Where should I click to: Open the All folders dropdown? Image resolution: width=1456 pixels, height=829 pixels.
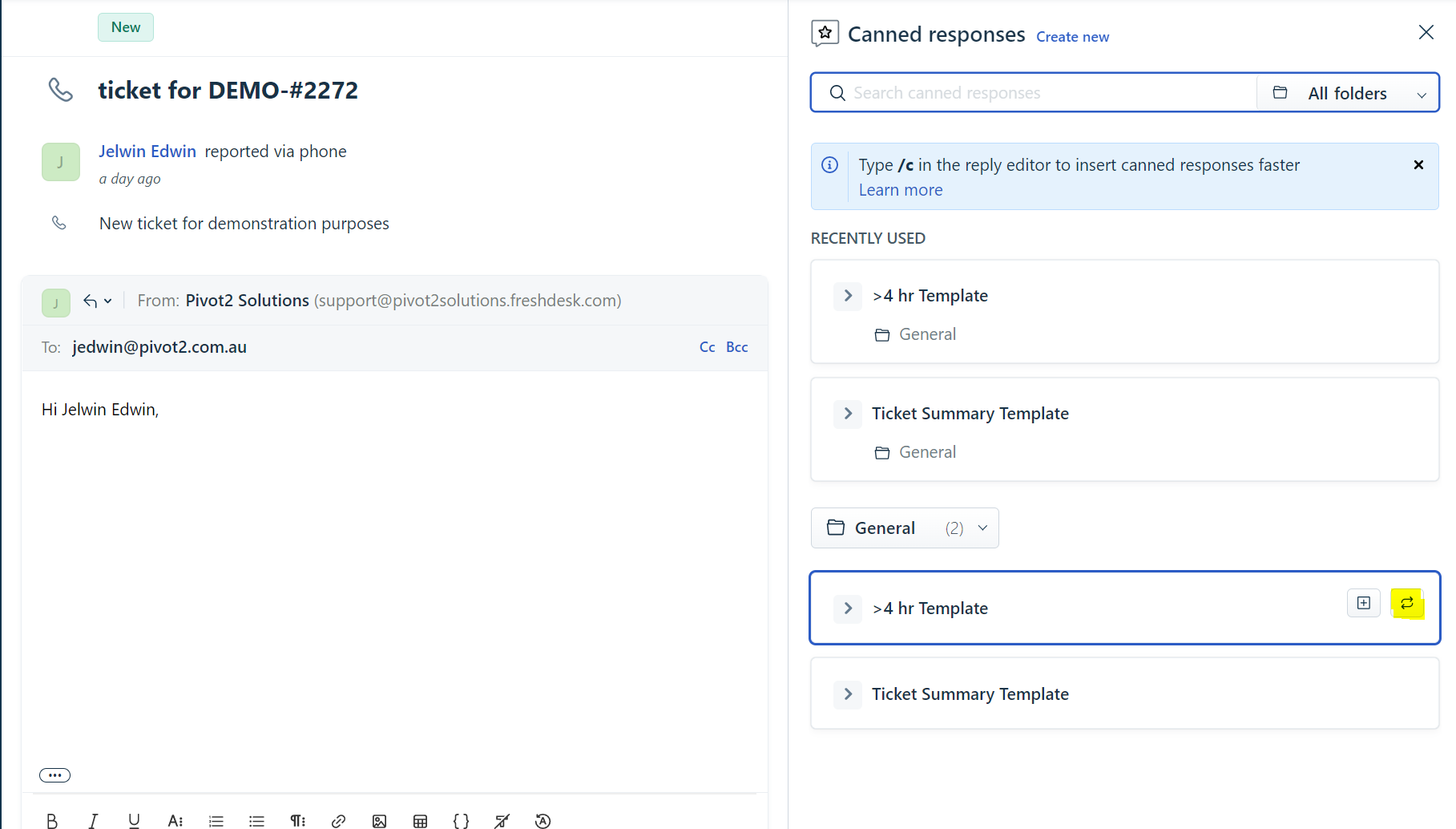click(1348, 92)
